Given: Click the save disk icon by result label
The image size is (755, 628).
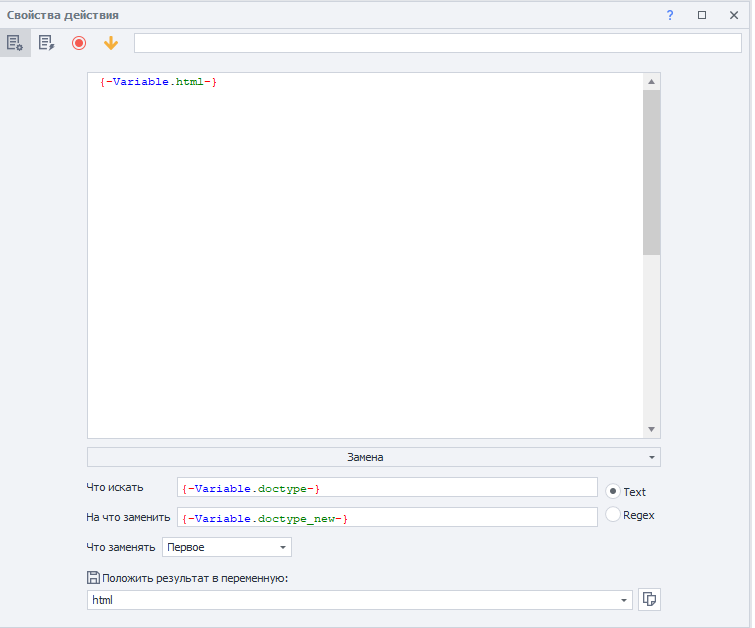Looking at the screenshot, I should [93, 578].
